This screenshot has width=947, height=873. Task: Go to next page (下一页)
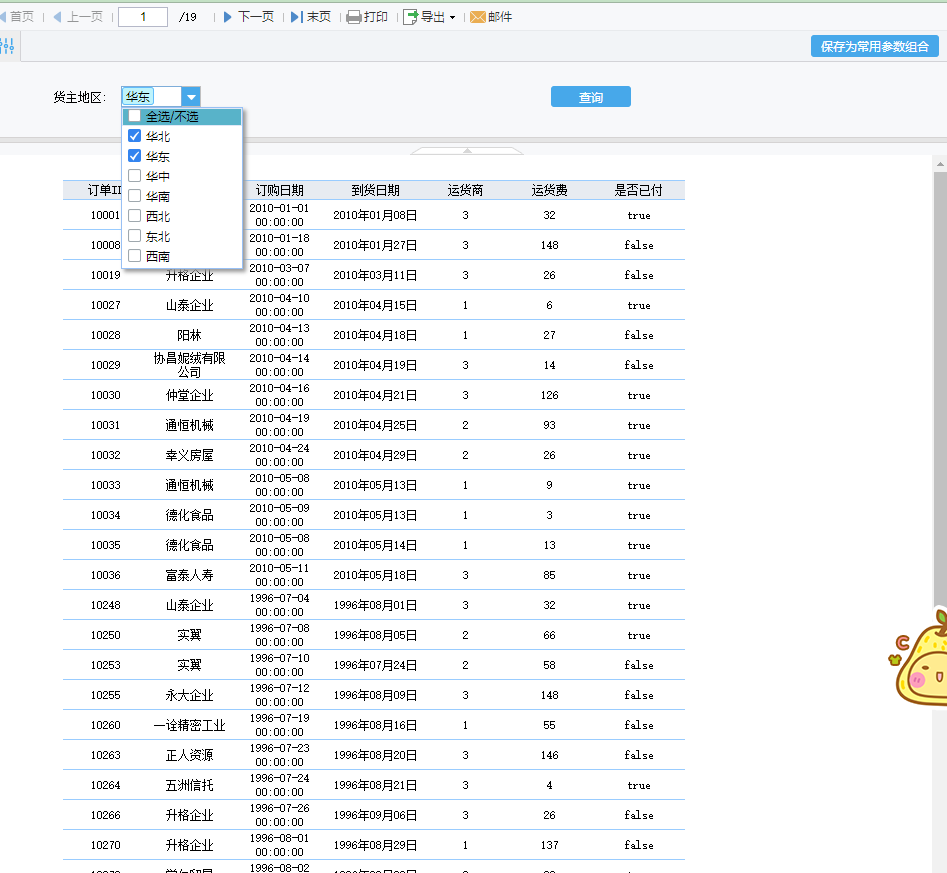coord(248,17)
